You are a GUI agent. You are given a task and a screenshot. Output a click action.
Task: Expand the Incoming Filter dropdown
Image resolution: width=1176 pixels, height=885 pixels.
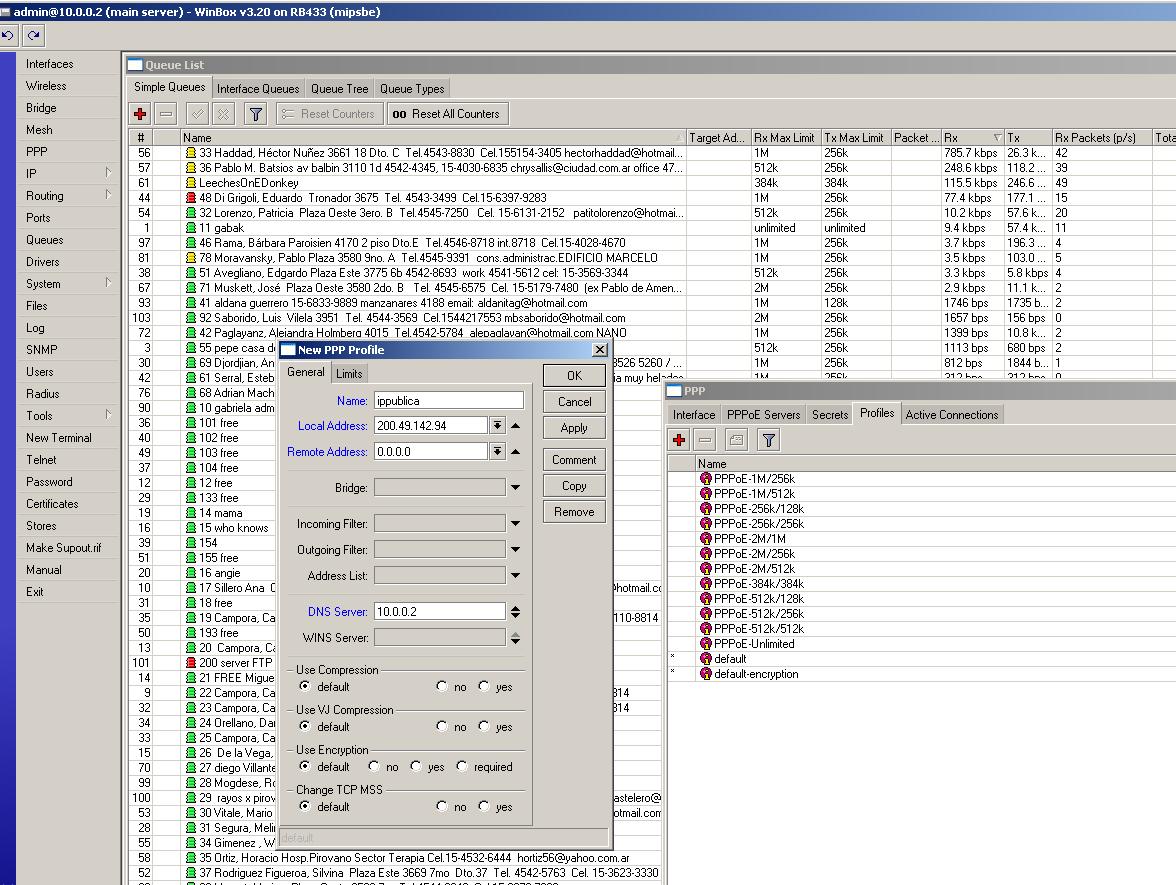(515, 524)
